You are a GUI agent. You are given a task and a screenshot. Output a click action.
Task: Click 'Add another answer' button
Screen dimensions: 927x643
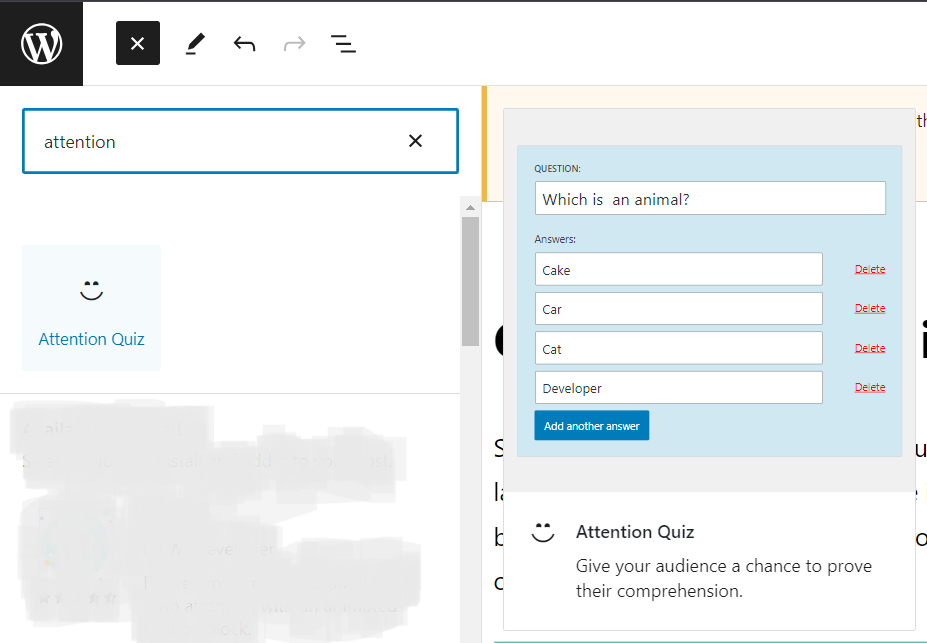coord(592,426)
